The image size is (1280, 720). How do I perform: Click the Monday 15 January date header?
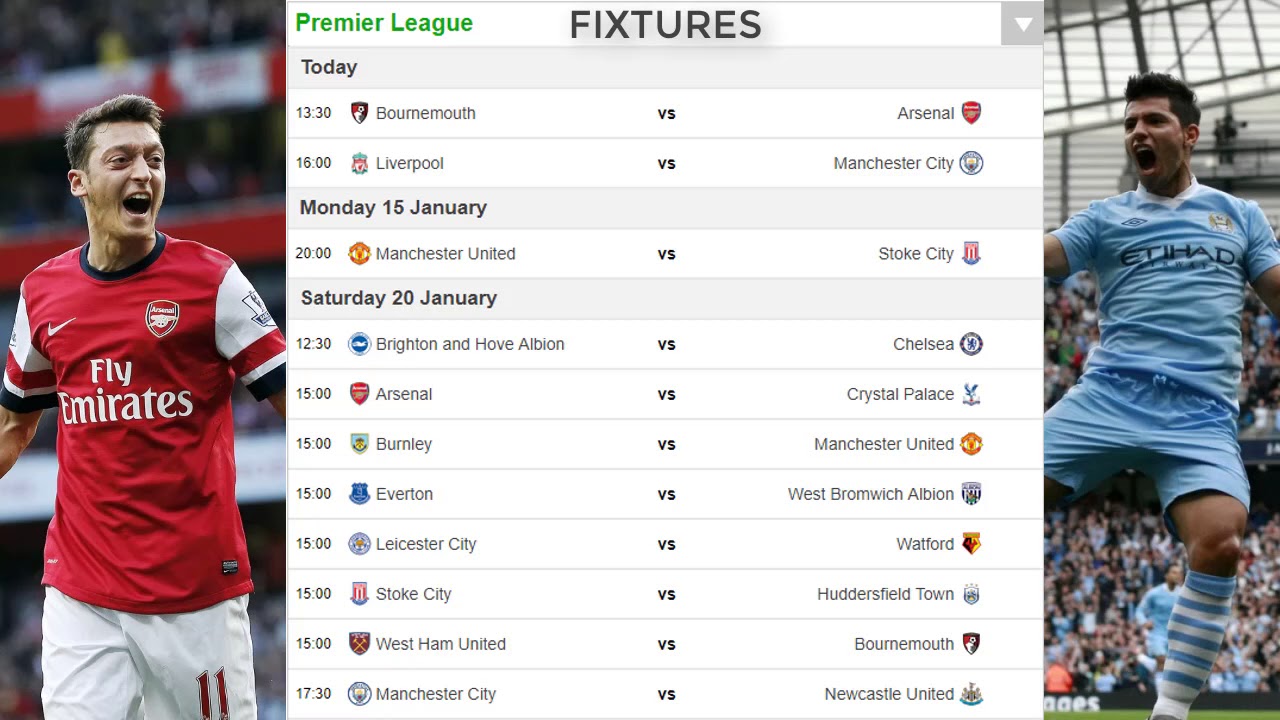click(393, 208)
